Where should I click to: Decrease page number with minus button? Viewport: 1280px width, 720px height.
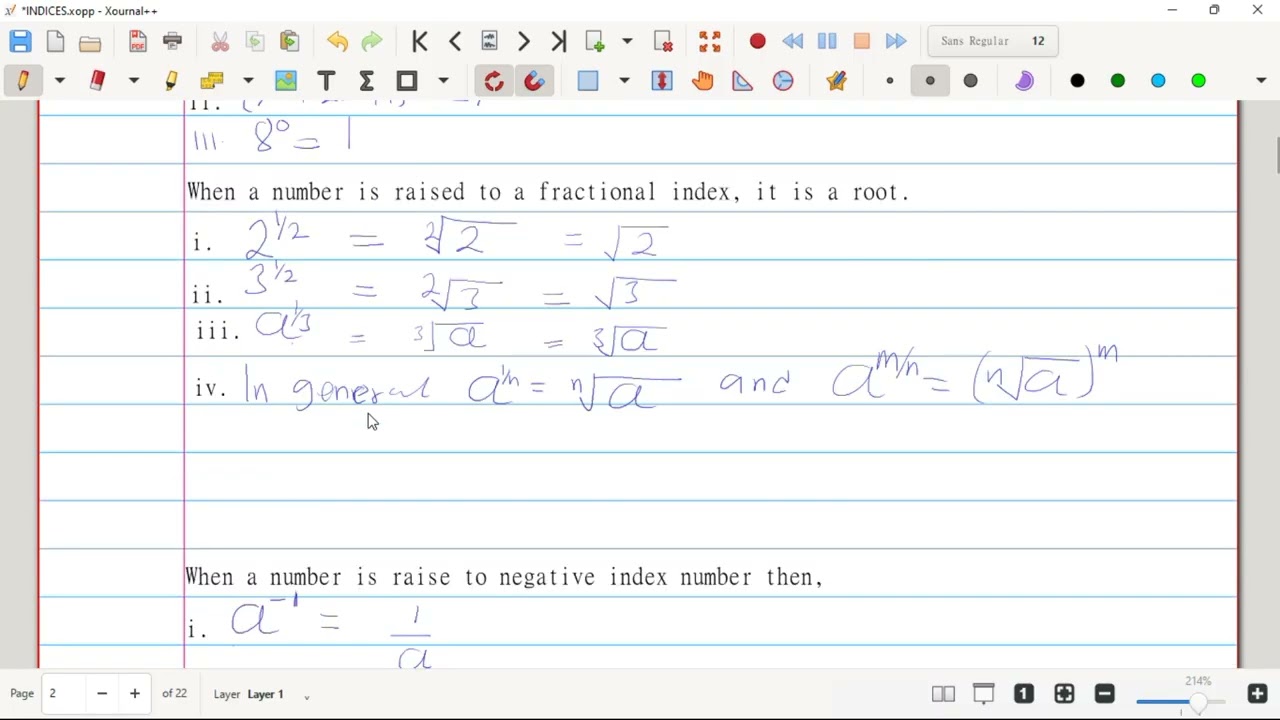pyautogui.click(x=102, y=694)
